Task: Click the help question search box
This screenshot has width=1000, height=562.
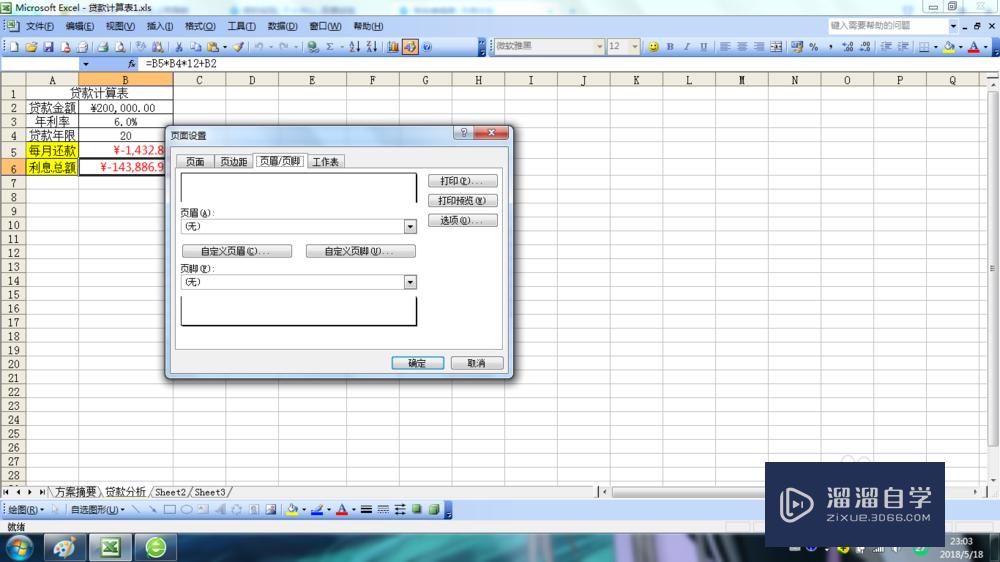Action: [x=888, y=26]
